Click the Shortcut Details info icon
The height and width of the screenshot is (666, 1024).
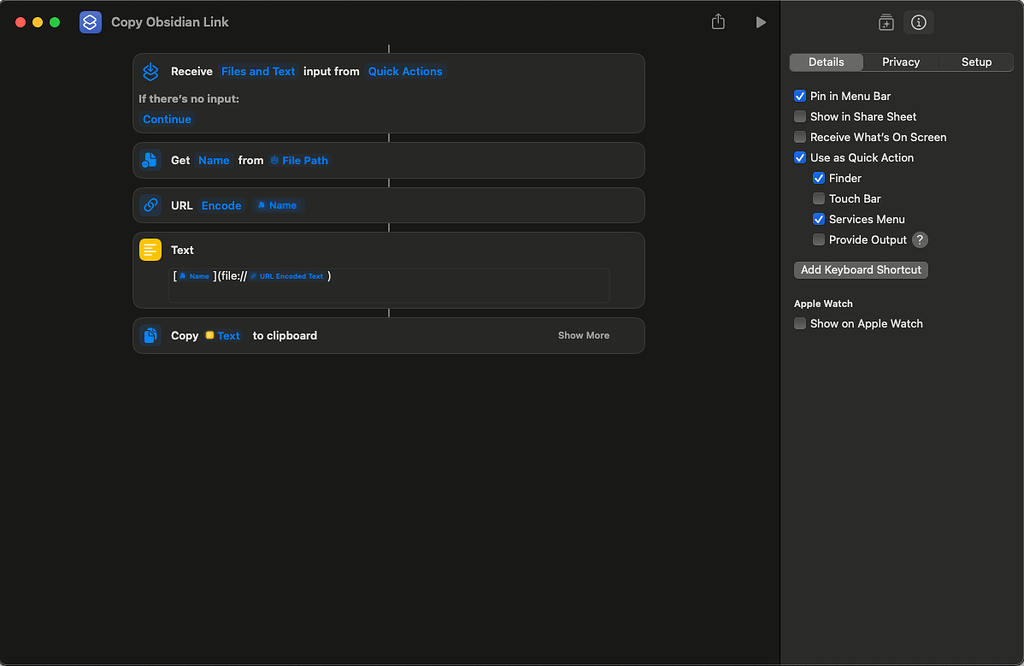(918, 22)
